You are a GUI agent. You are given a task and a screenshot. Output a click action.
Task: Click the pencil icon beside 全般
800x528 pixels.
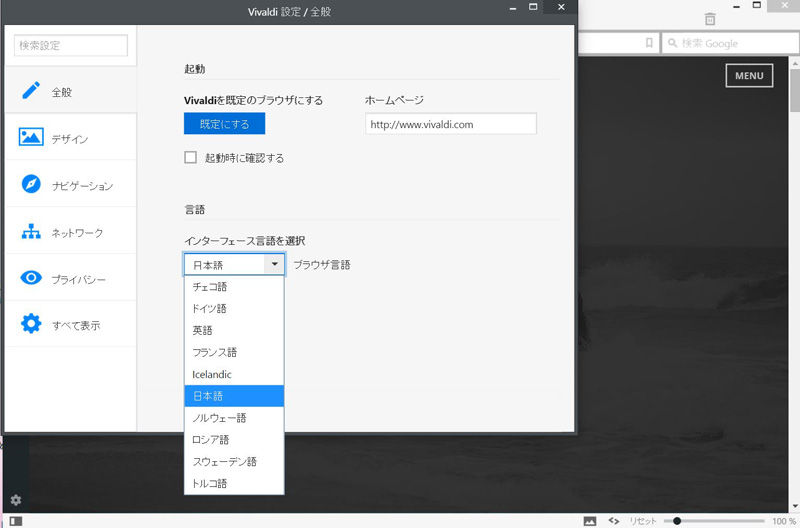(31, 91)
